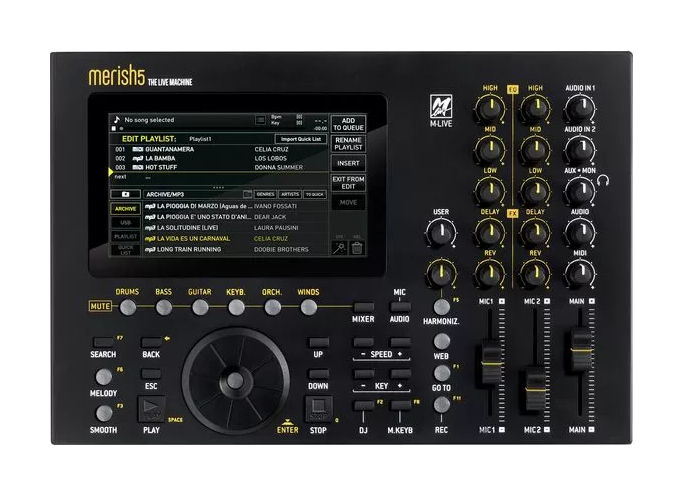
Task: Push the round MELODY button
Action: click(104, 377)
